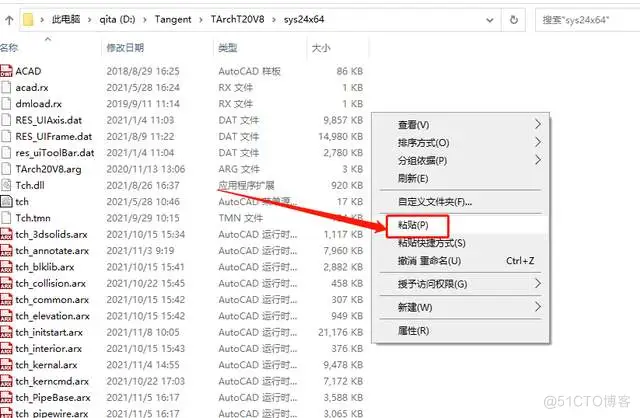Click type AutoCAD 样板 of ACAD

pyautogui.click(x=249, y=71)
